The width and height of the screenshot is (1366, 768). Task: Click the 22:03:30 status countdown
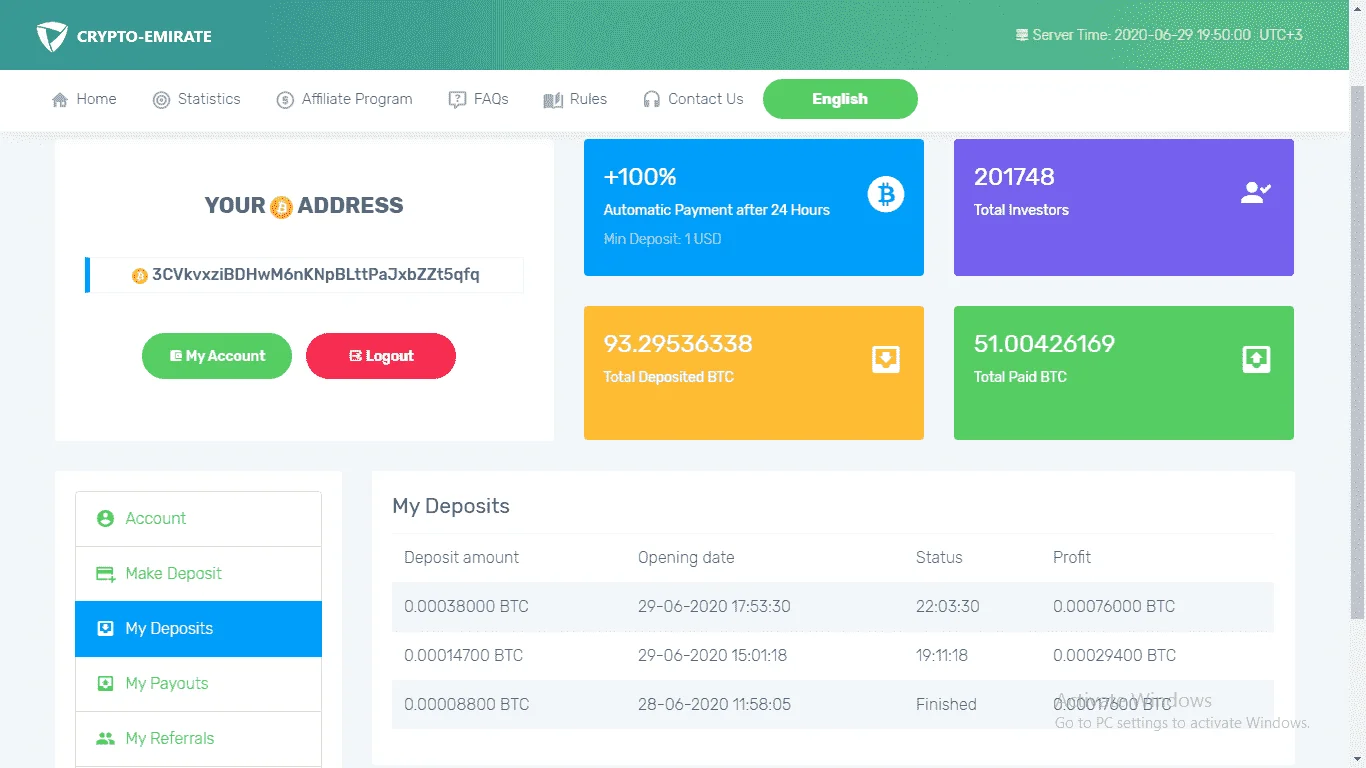click(x=948, y=607)
